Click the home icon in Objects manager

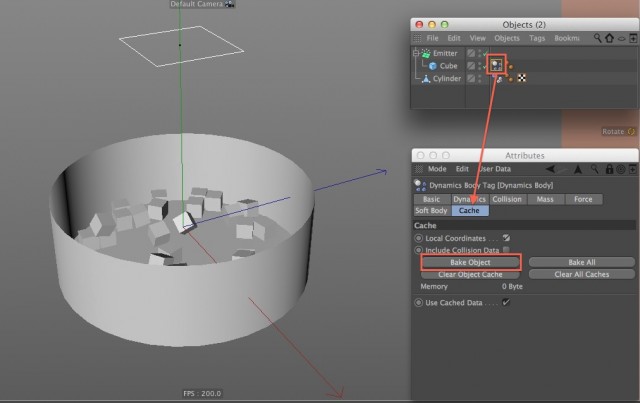(x=609, y=38)
